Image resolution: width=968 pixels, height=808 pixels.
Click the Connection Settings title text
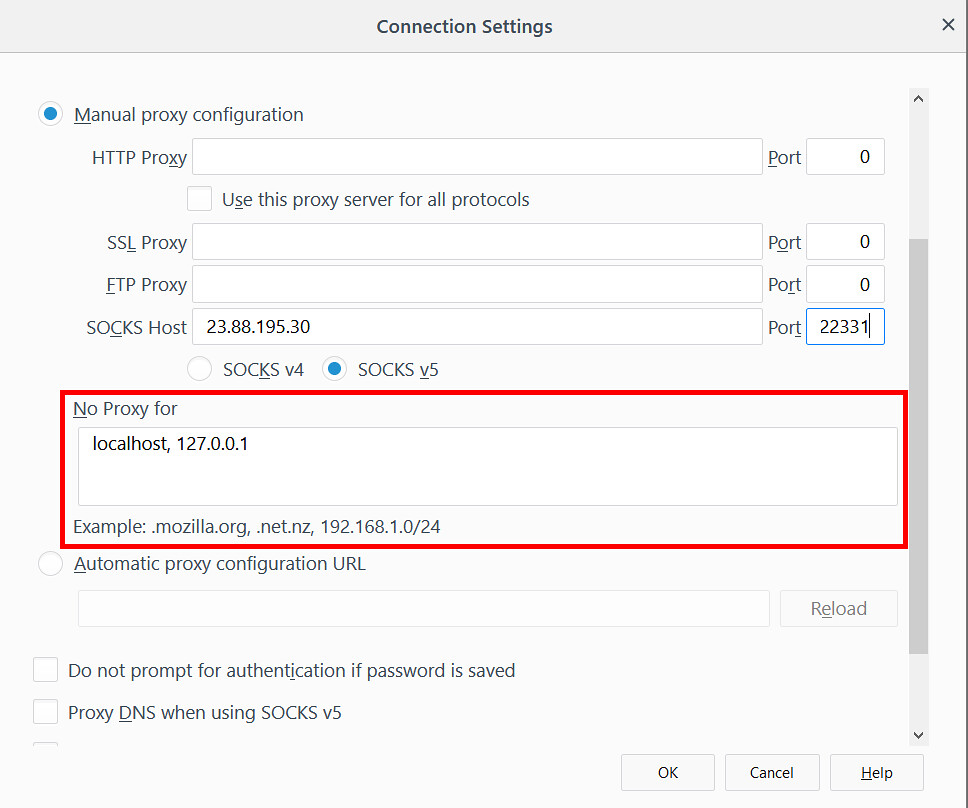coord(464,27)
